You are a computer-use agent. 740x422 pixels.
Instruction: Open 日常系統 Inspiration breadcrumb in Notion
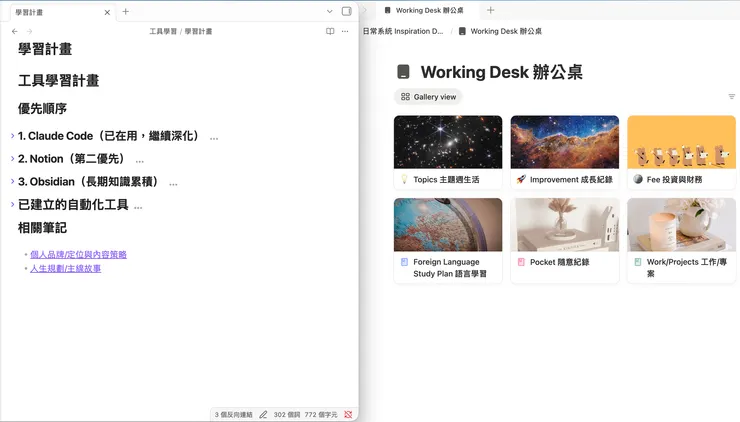click(403, 31)
